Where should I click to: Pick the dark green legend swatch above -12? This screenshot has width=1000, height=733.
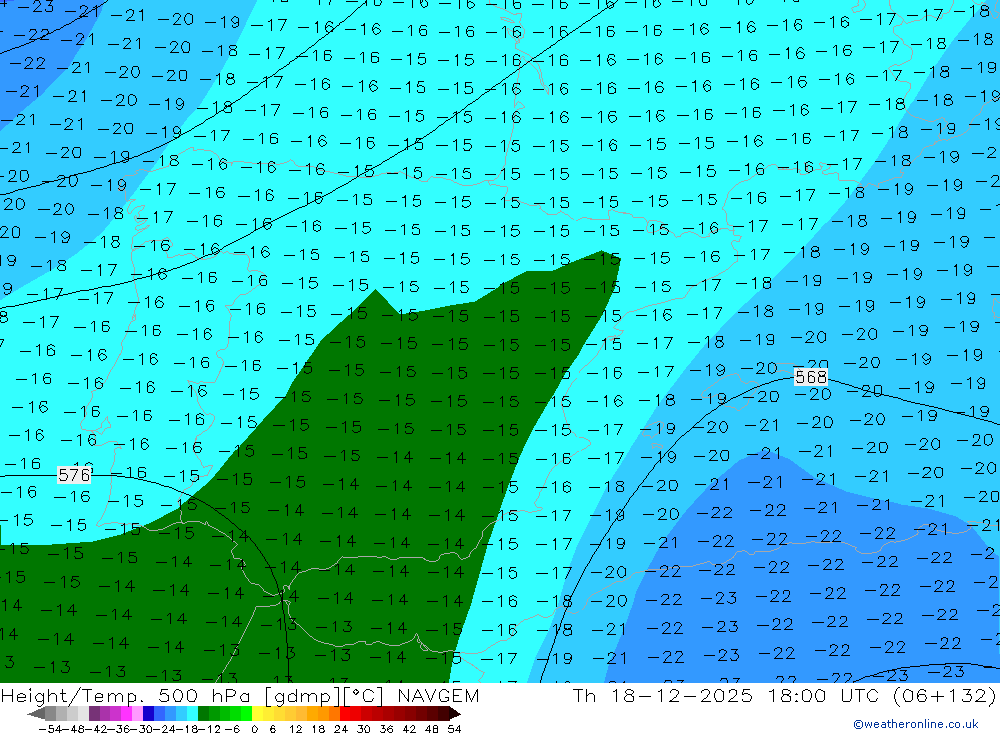(203, 713)
